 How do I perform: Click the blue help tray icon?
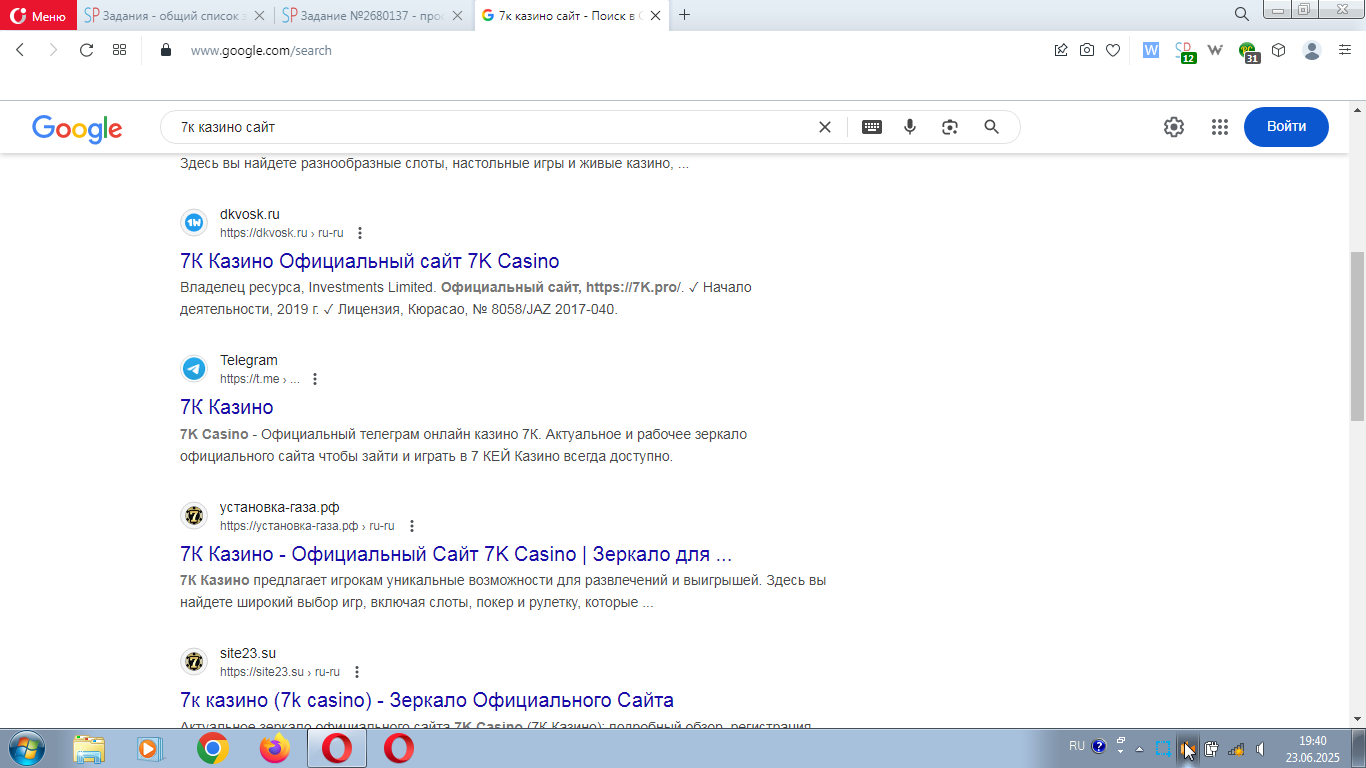pos(1099,746)
